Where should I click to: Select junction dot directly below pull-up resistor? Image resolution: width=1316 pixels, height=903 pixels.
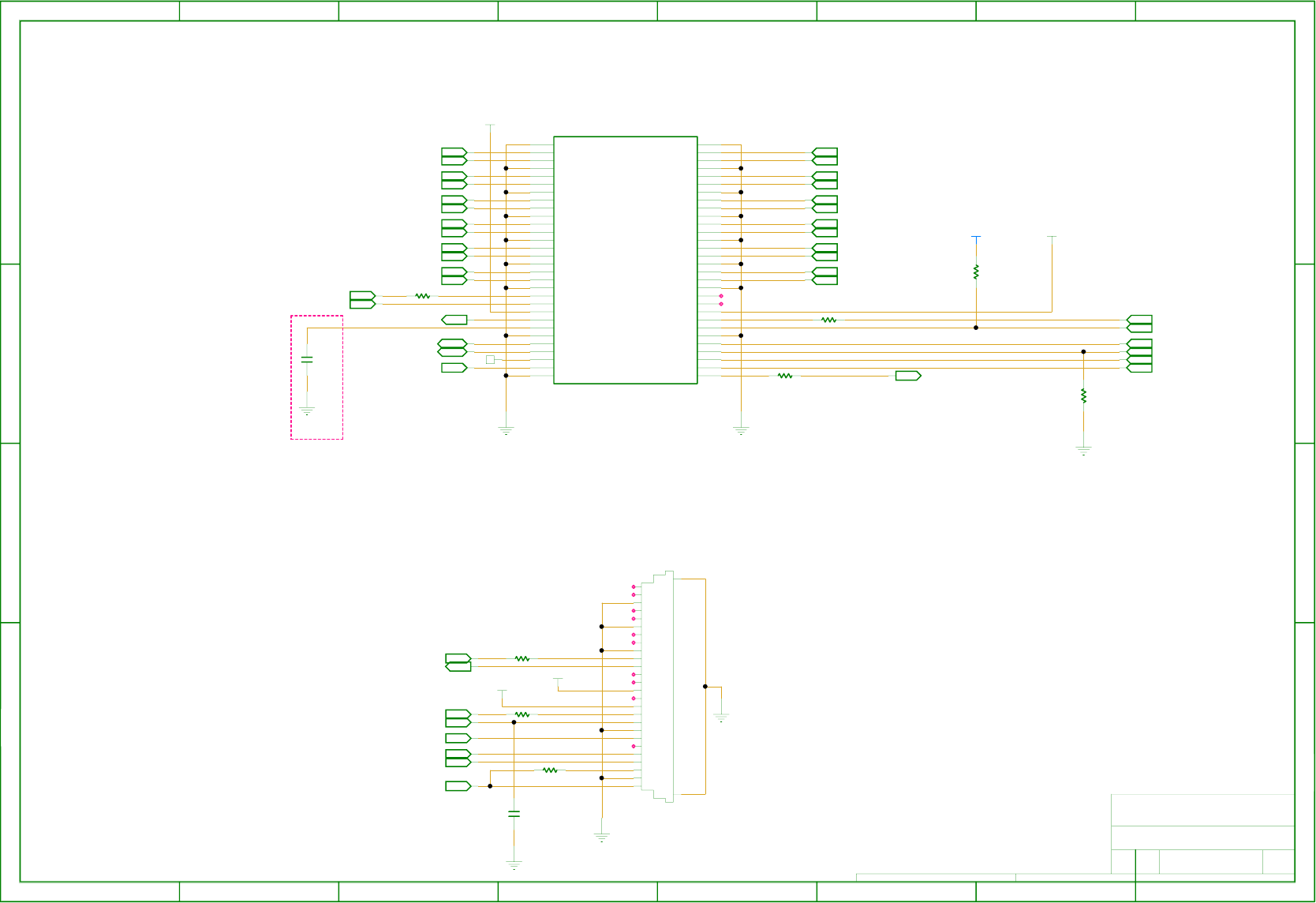point(976,328)
